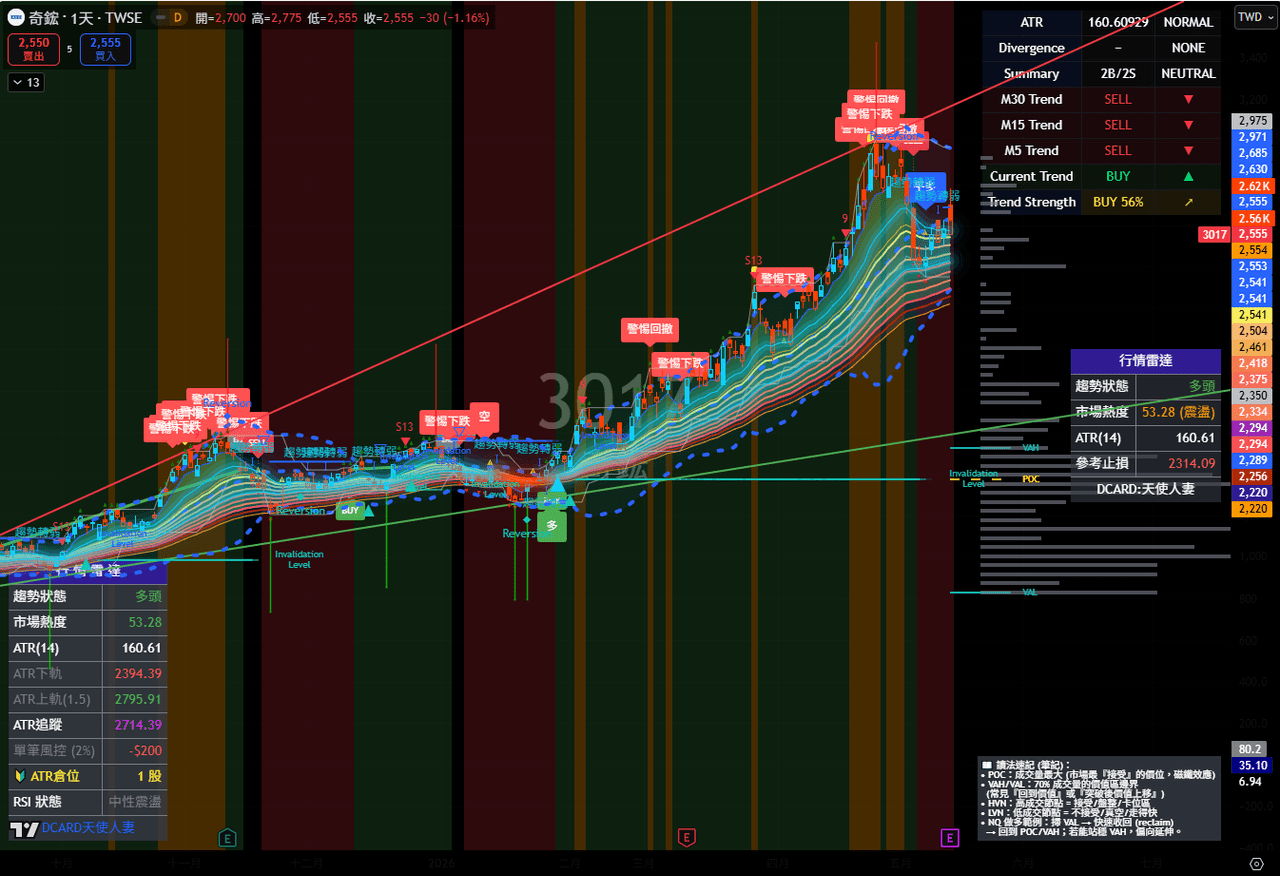Click the 奇鋐 stock logo icon
The width and height of the screenshot is (1280, 876).
click(x=17, y=17)
